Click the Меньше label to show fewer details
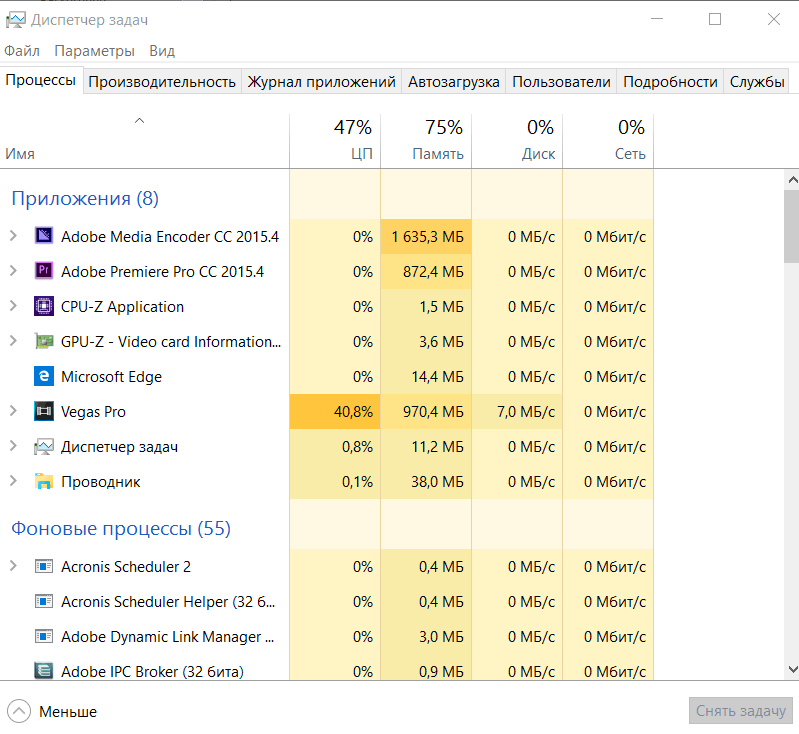The height and width of the screenshot is (734, 799). (68, 712)
